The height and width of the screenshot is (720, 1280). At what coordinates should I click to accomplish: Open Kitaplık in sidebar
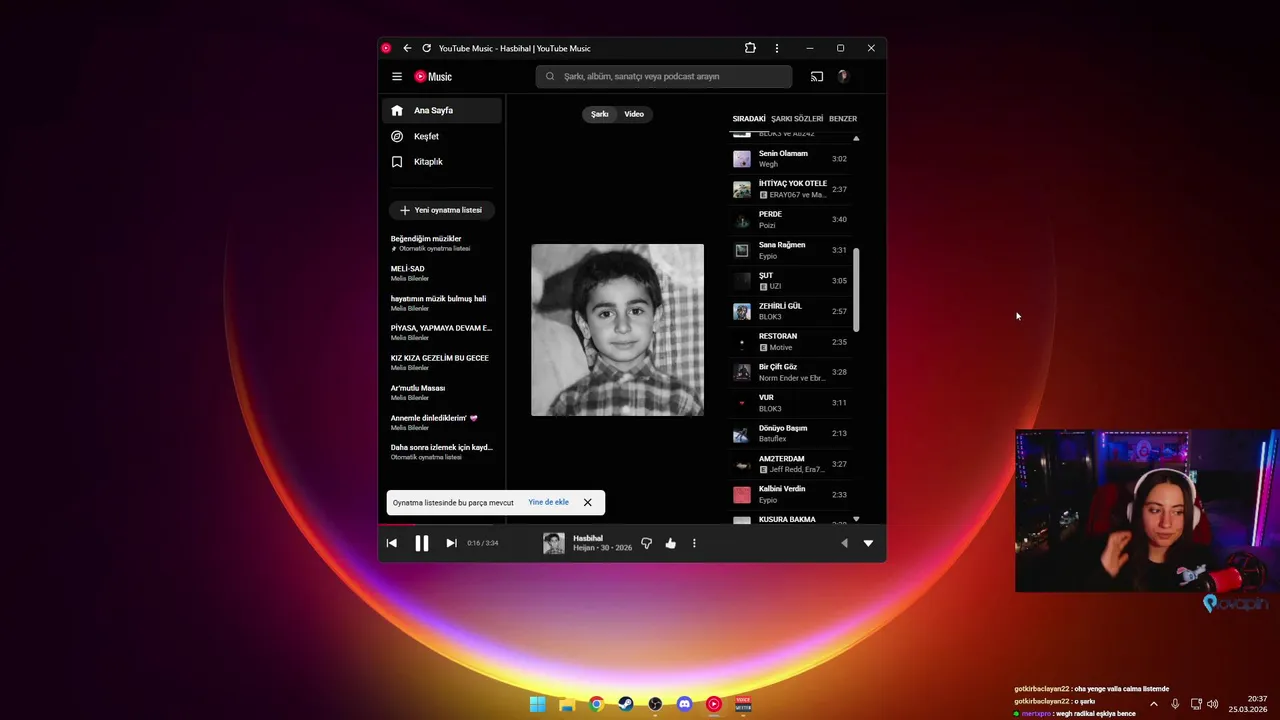click(x=442, y=161)
